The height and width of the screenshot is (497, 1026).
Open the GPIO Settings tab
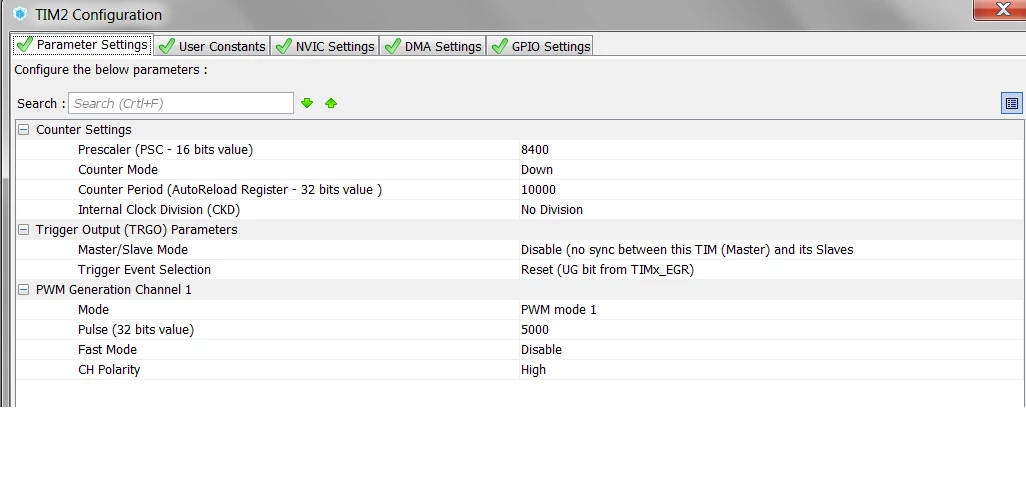point(540,46)
